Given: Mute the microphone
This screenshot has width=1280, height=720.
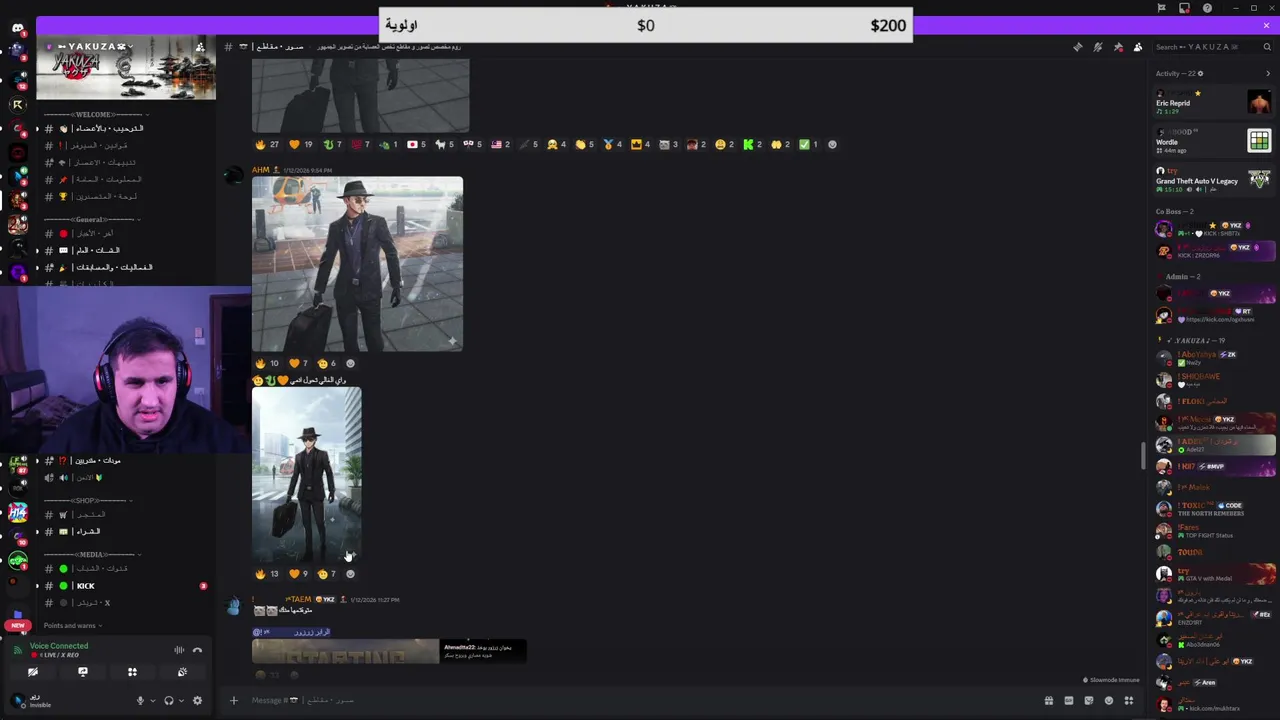Looking at the screenshot, I should (x=140, y=701).
